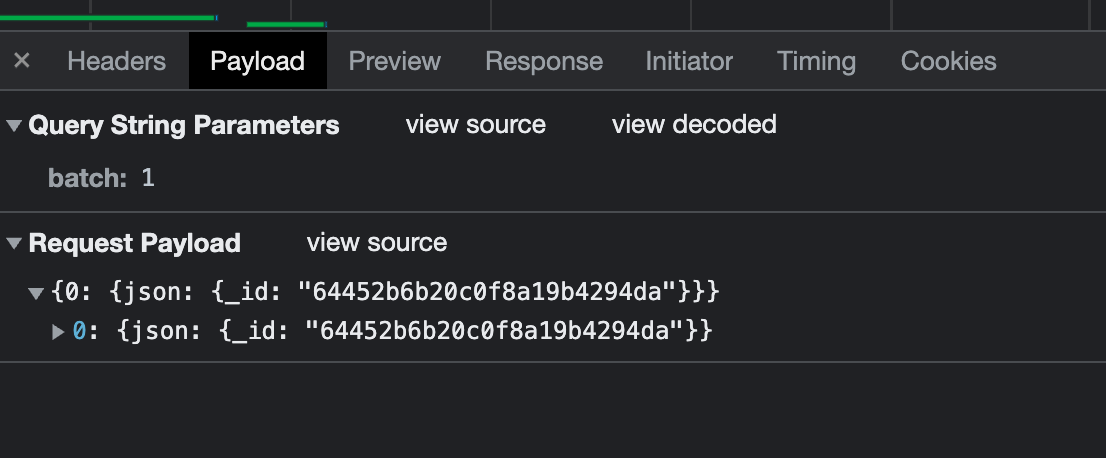
Task: Collapse the root payload object arrow
Action: [36, 293]
